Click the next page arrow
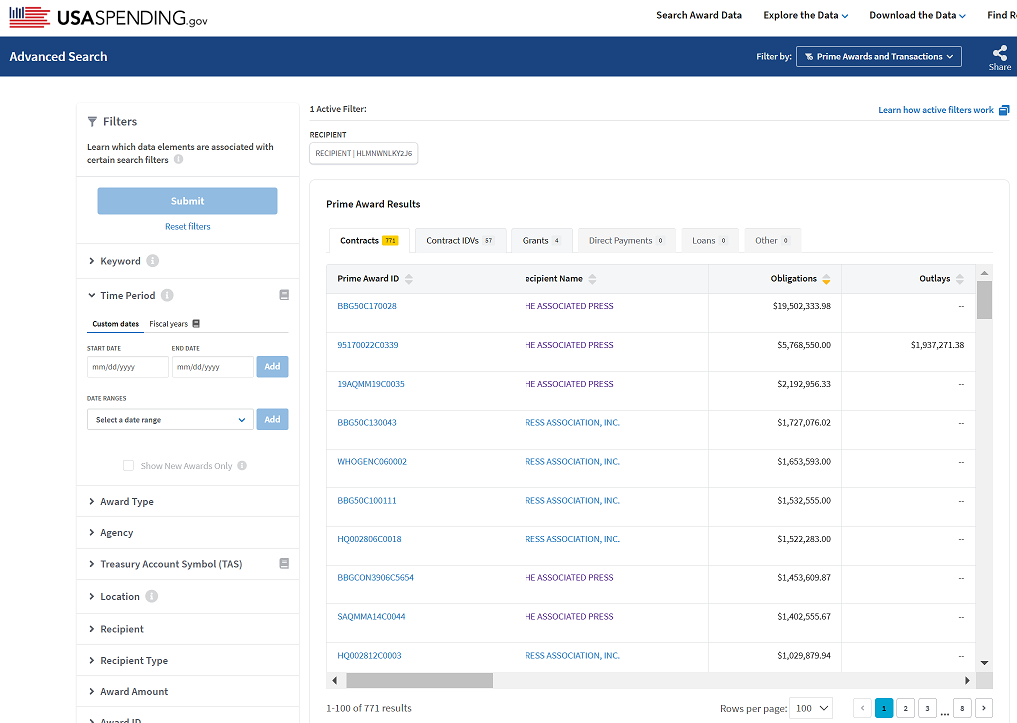1017x723 pixels. coord(984,708)
